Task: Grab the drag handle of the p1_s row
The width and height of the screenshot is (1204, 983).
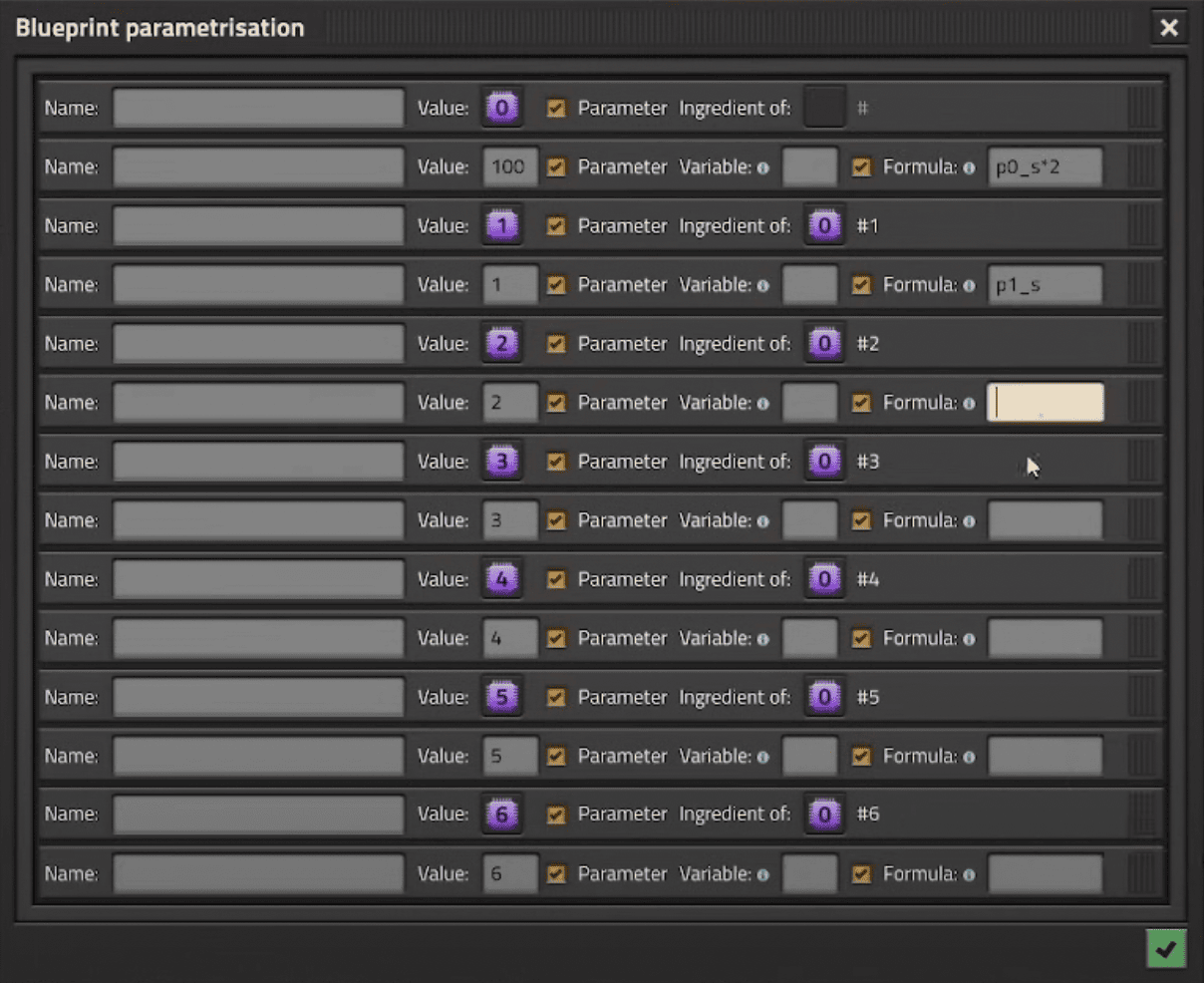Action: coord(1144,284)
